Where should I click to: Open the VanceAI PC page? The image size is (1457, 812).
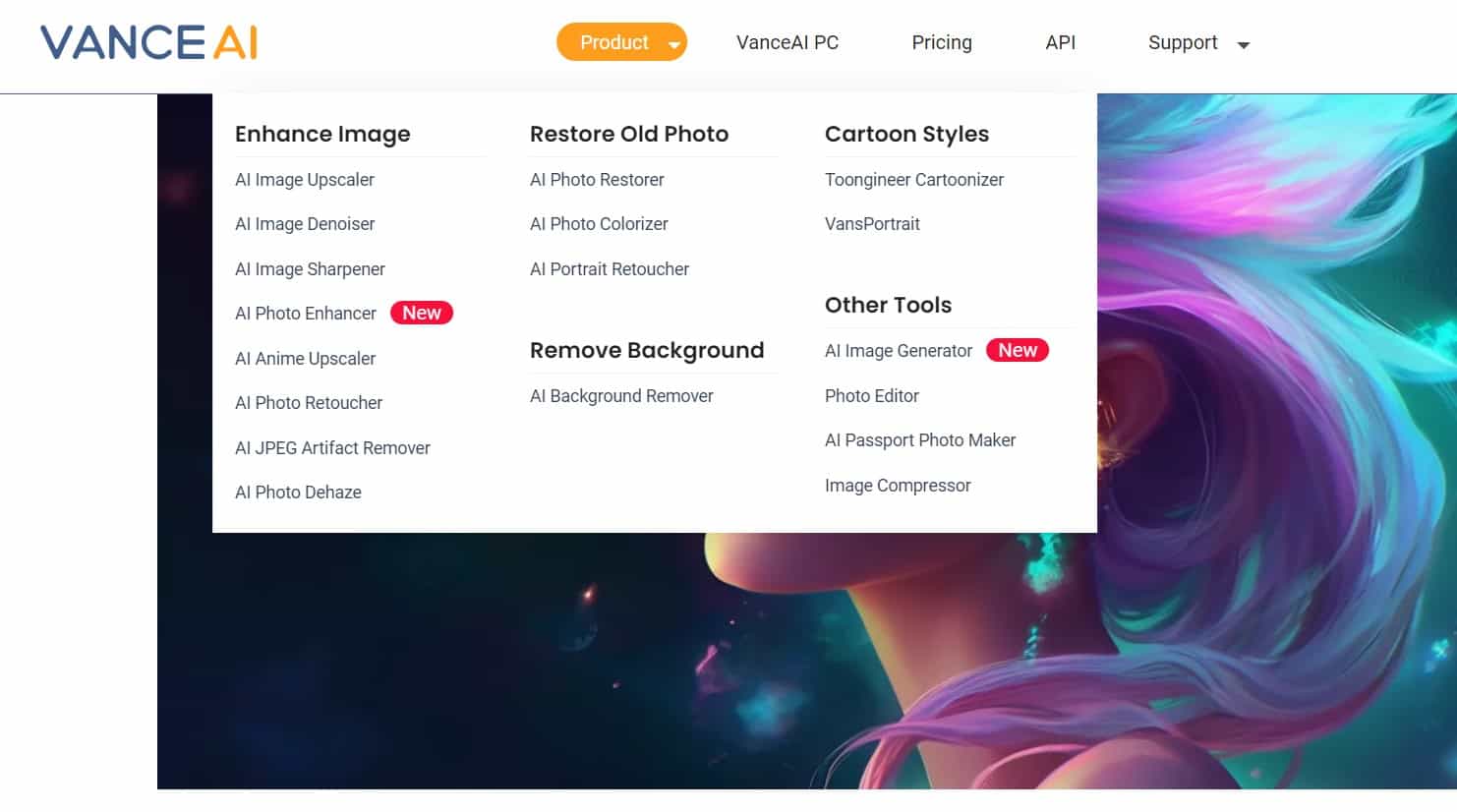[787, 42]
